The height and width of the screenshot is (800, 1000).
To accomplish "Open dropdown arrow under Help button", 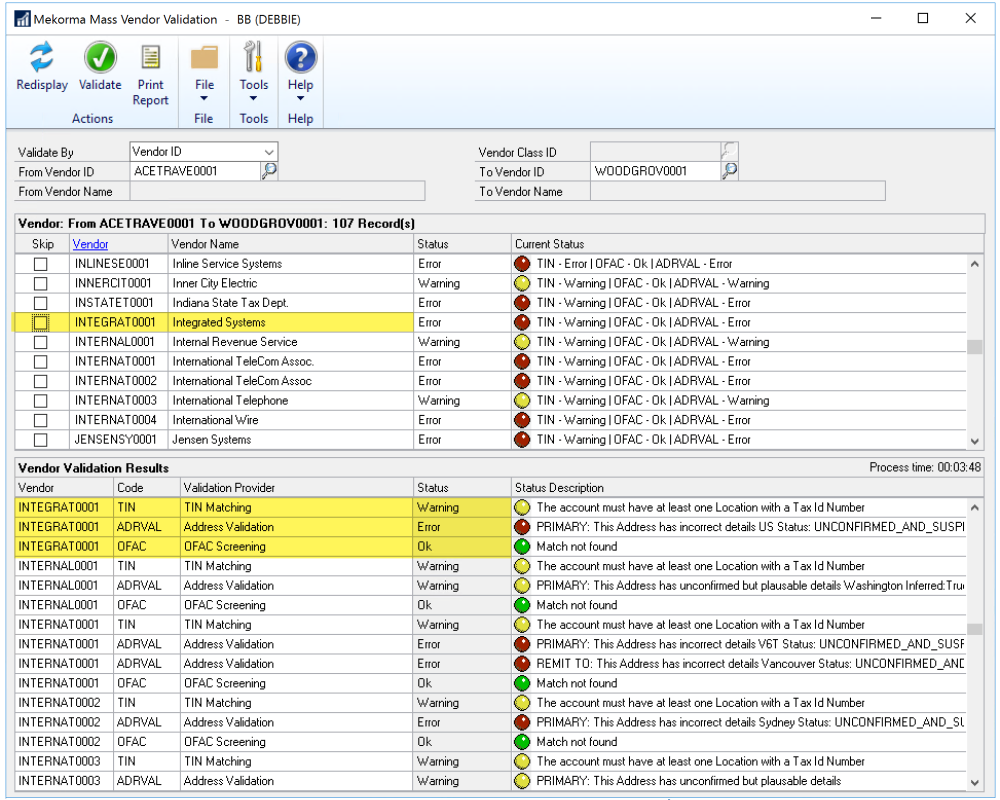I will (x=300, y=99).
